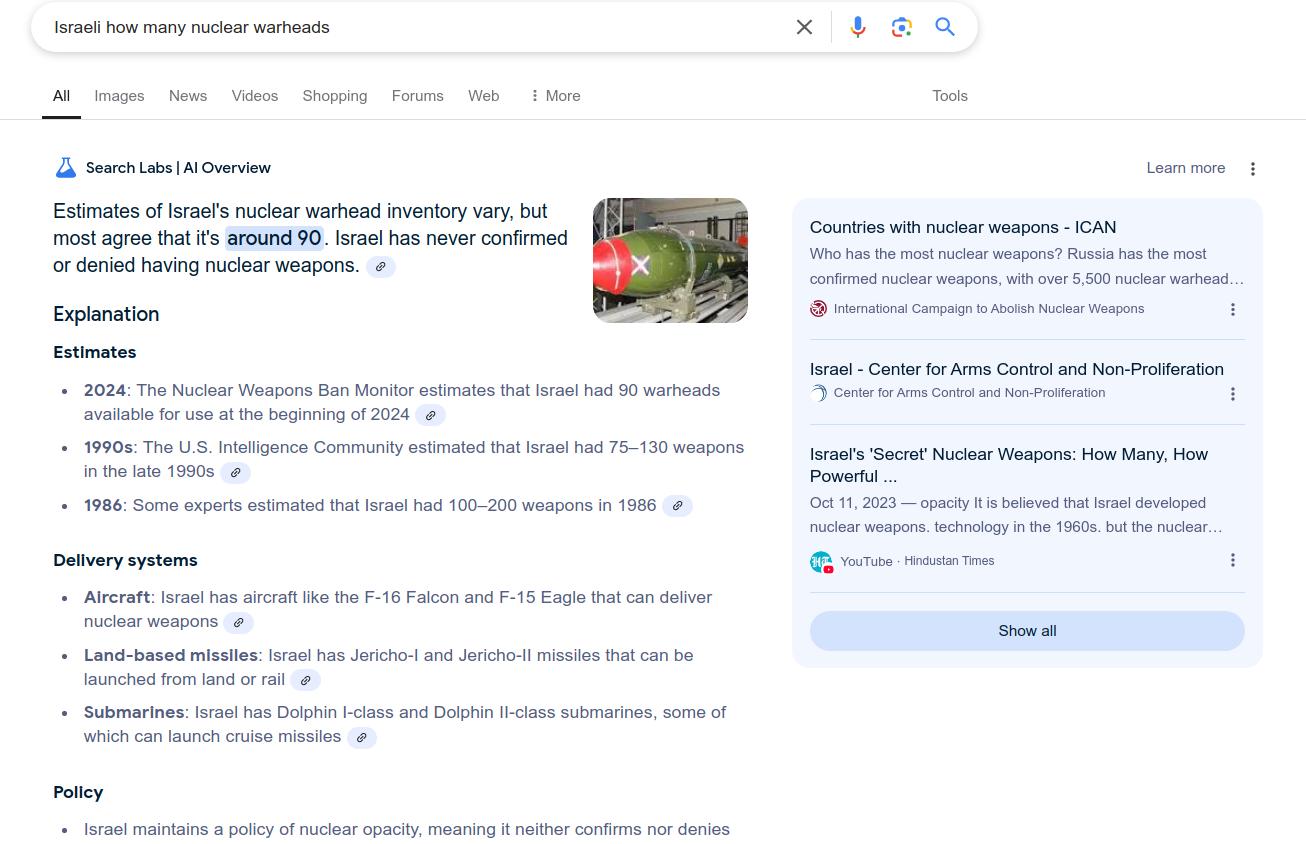The image size is (1306, 844).
Task: Open AI Overview three-dot options menu
Action: pyautogui.click(x=1252, y=169)
